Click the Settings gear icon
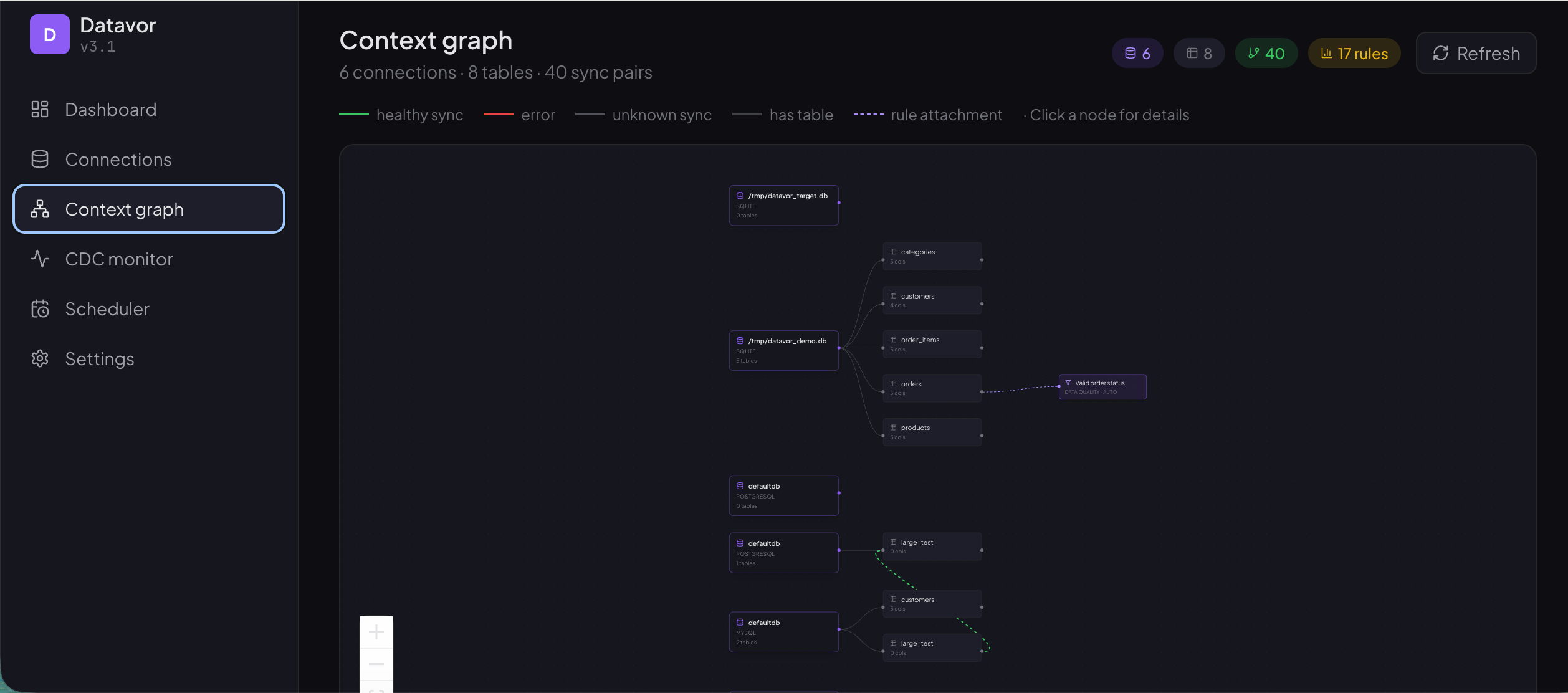 point(40,359)
